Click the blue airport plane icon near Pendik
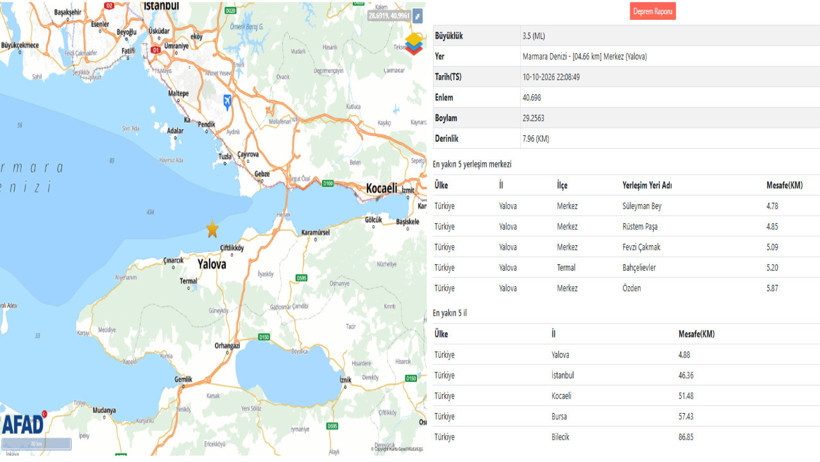820x462 pixels. coord(227,102)
